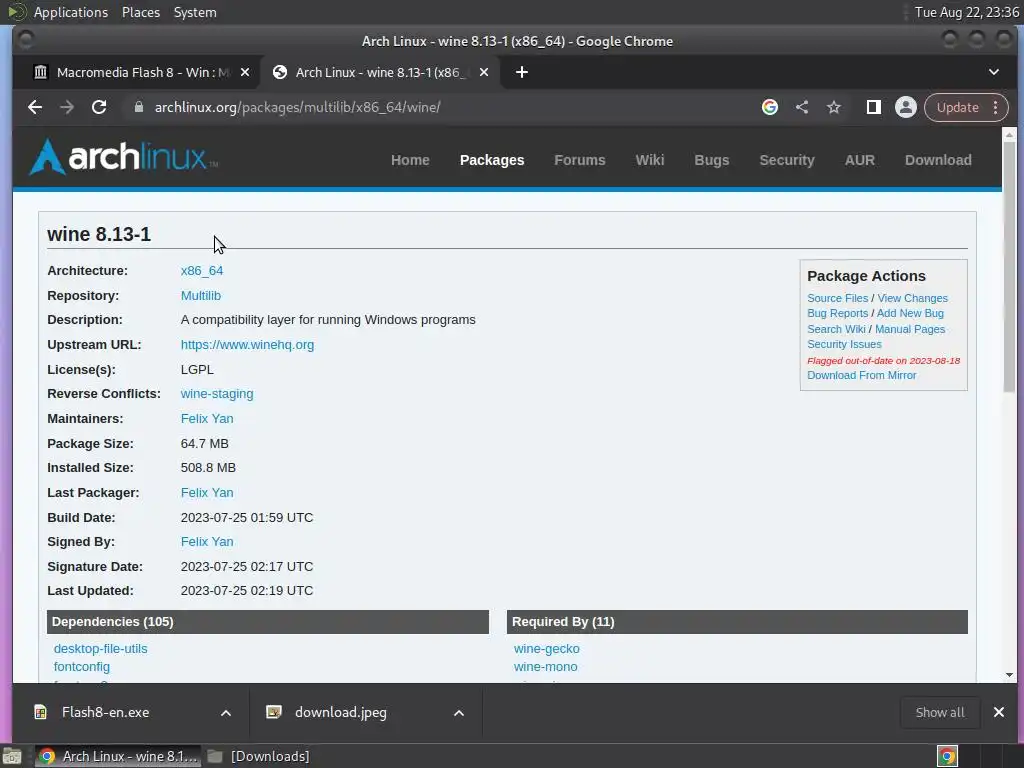Open the Places menu
Viewport: 1024px width, 768px height.
pos(141,12)
